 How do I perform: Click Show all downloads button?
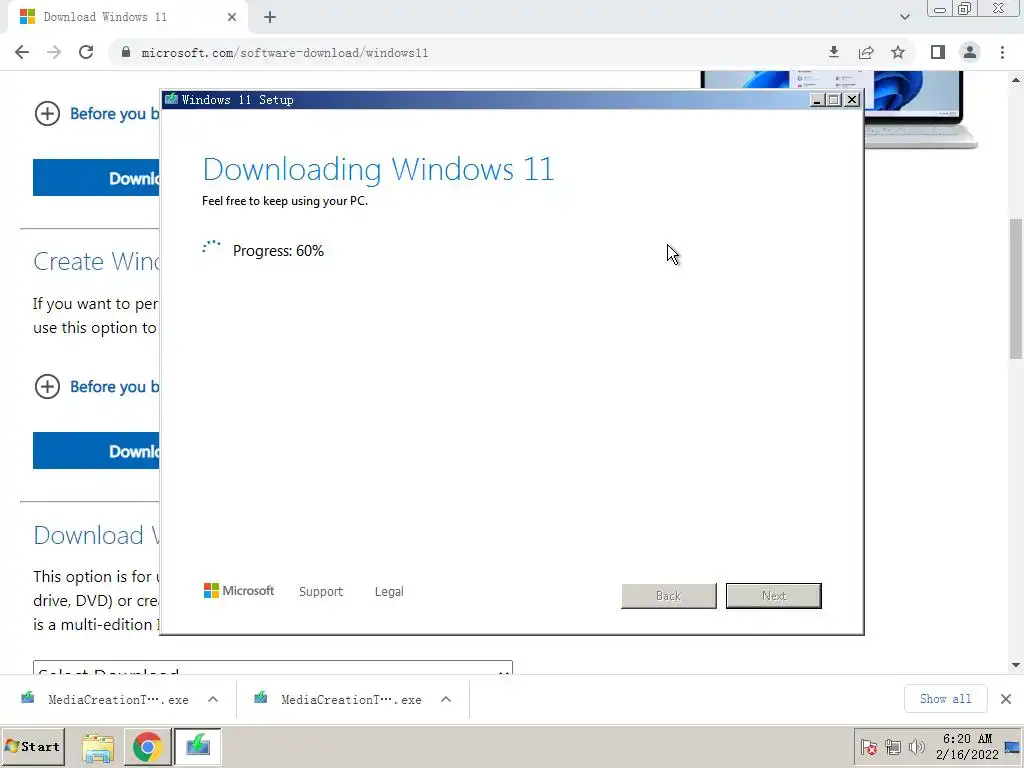(x=945, y=699)
